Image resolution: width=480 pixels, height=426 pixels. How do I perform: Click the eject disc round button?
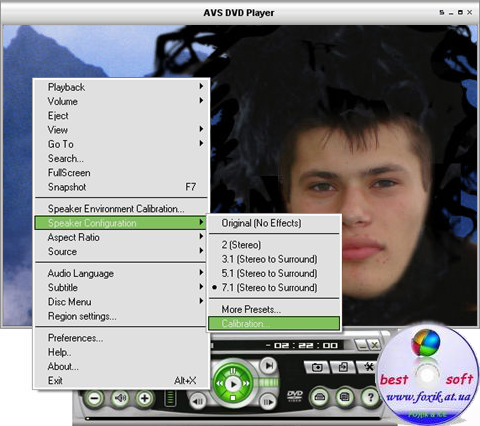coord(320,397)
